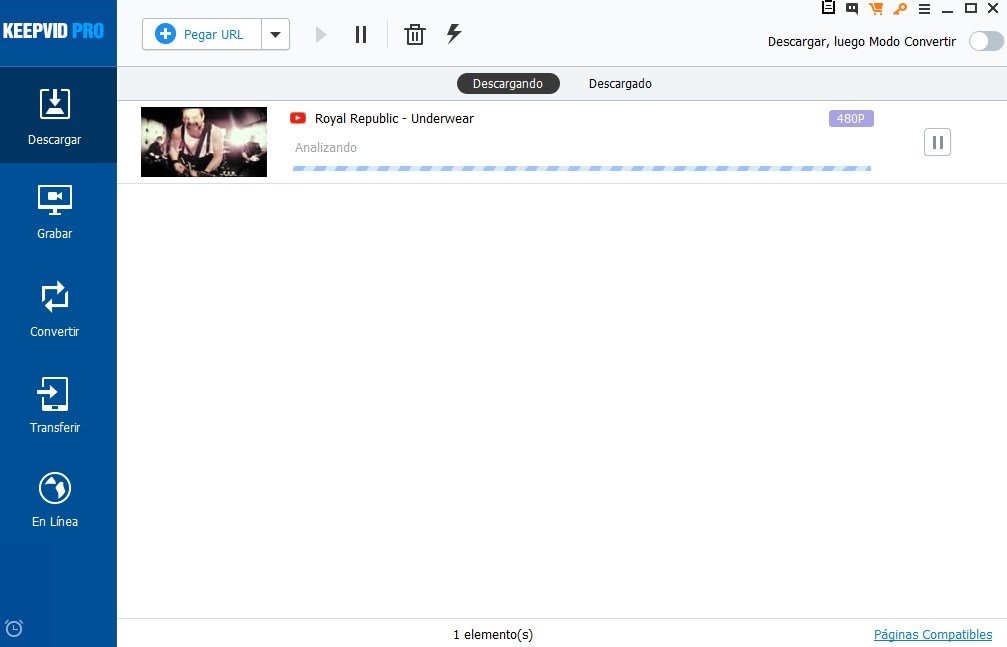Pause all downloads in the toolbar

click(x=361, y=34)
